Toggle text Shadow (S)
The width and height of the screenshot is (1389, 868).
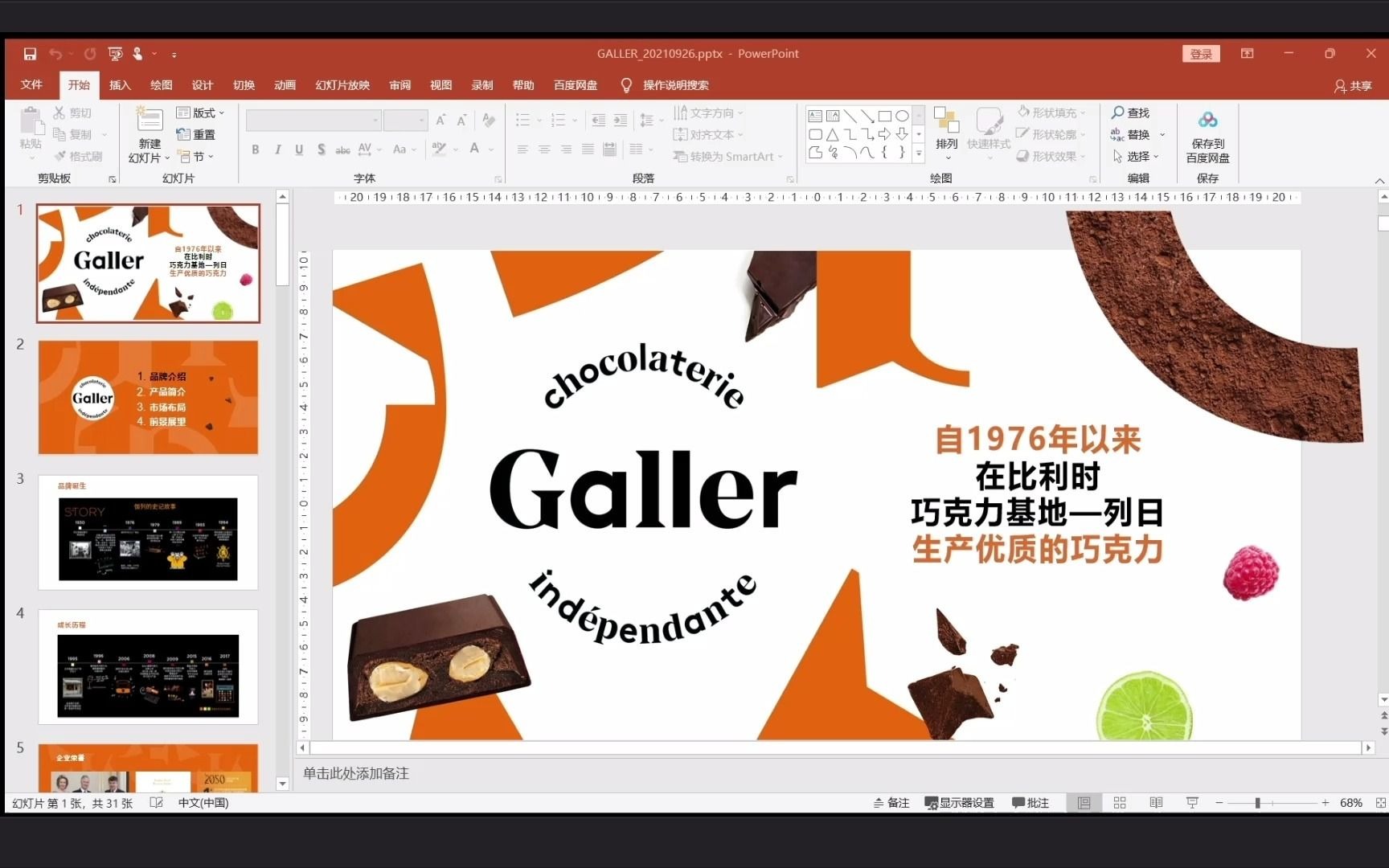[321, 149]
